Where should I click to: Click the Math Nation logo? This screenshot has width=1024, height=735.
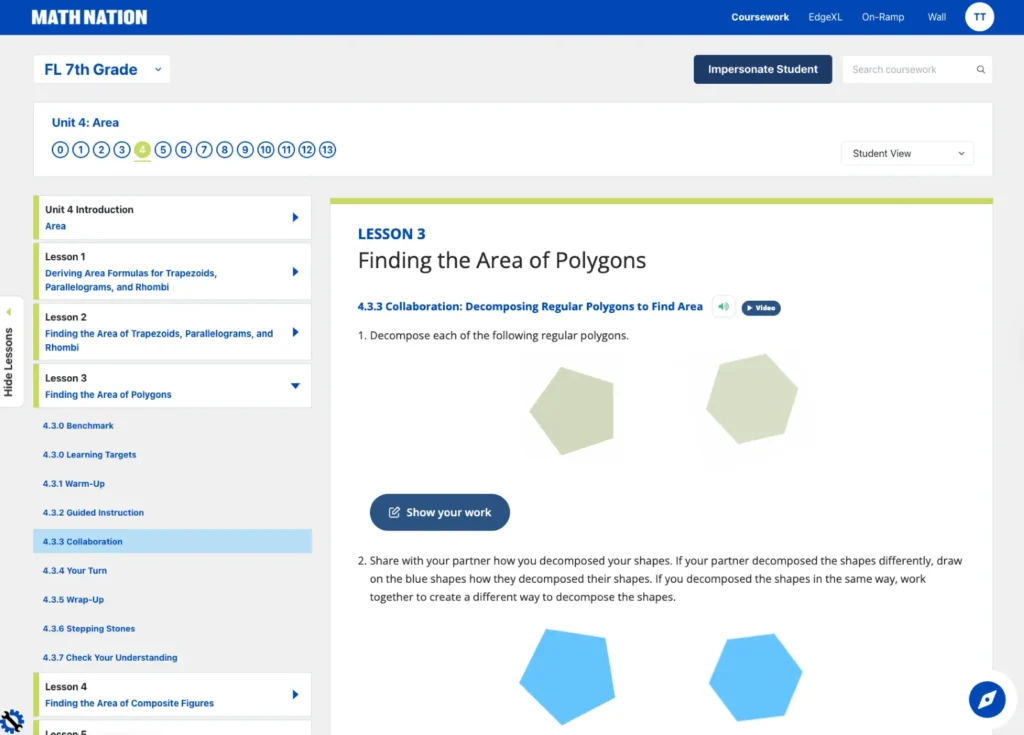pos(89,17)
